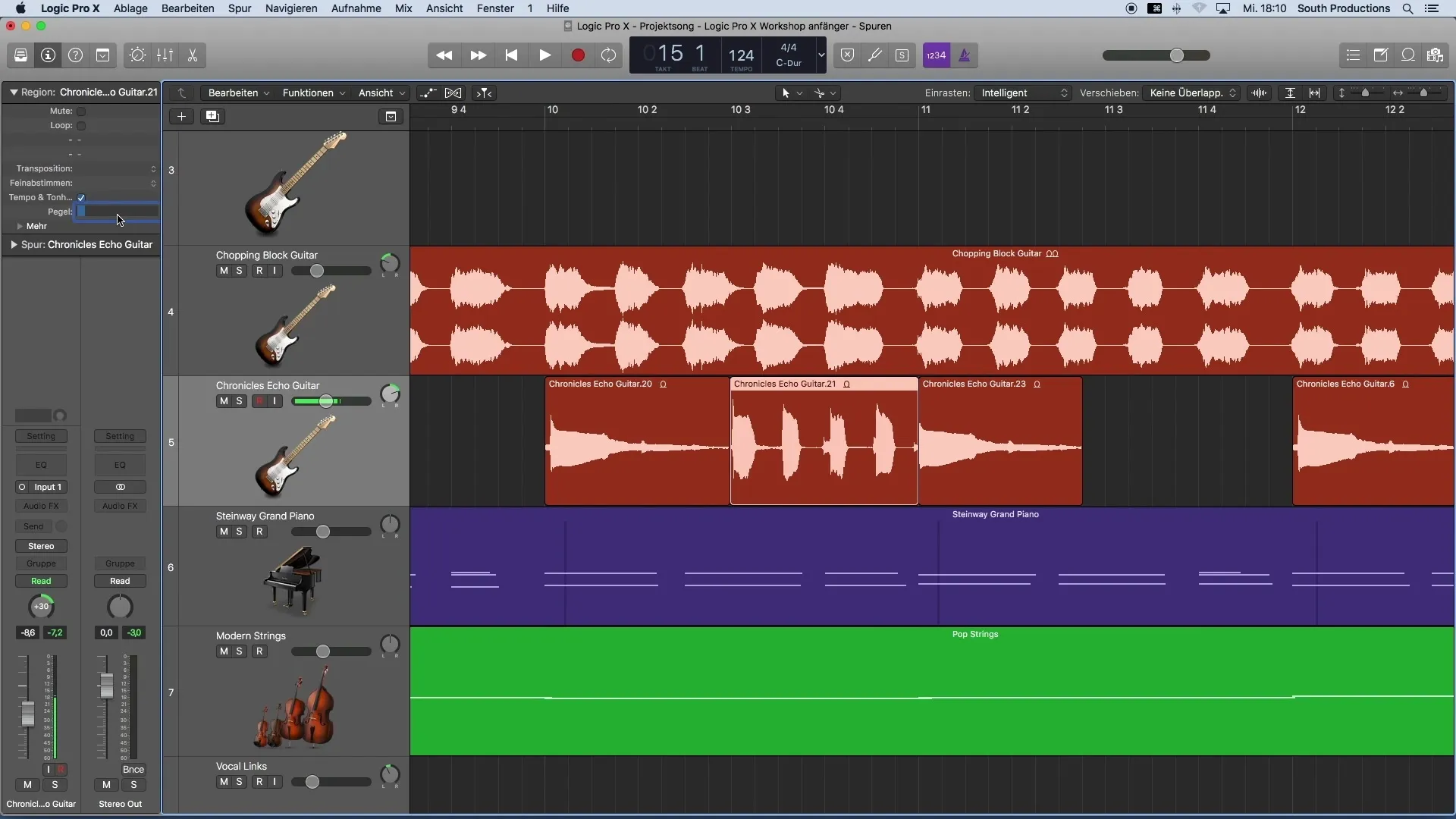Toggle the region Loop checkbox
This screenshot has width=1456, height=819.
click(81, 126)
